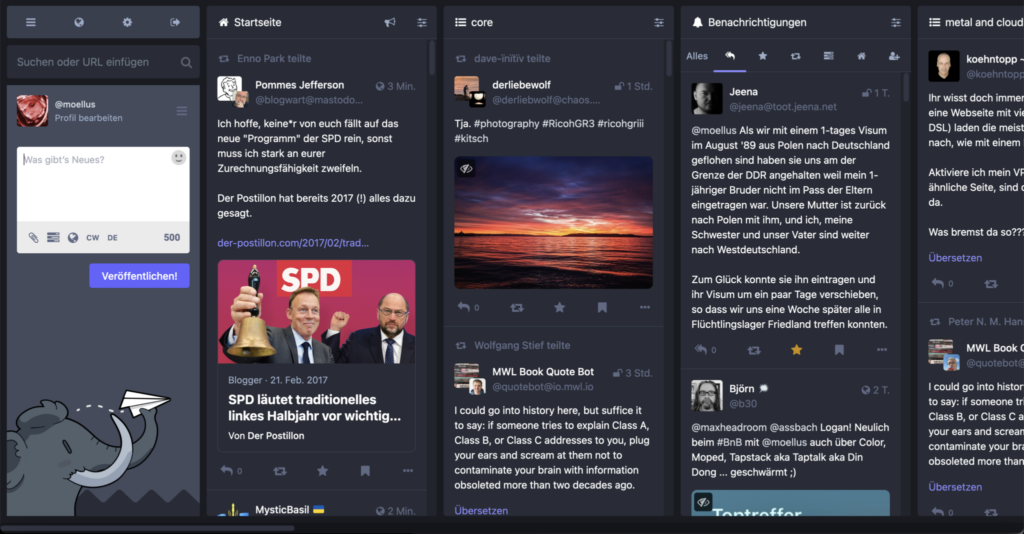
Task: Open column settings for Startseite
Action: pyautogui.click(x=422, y=22)
